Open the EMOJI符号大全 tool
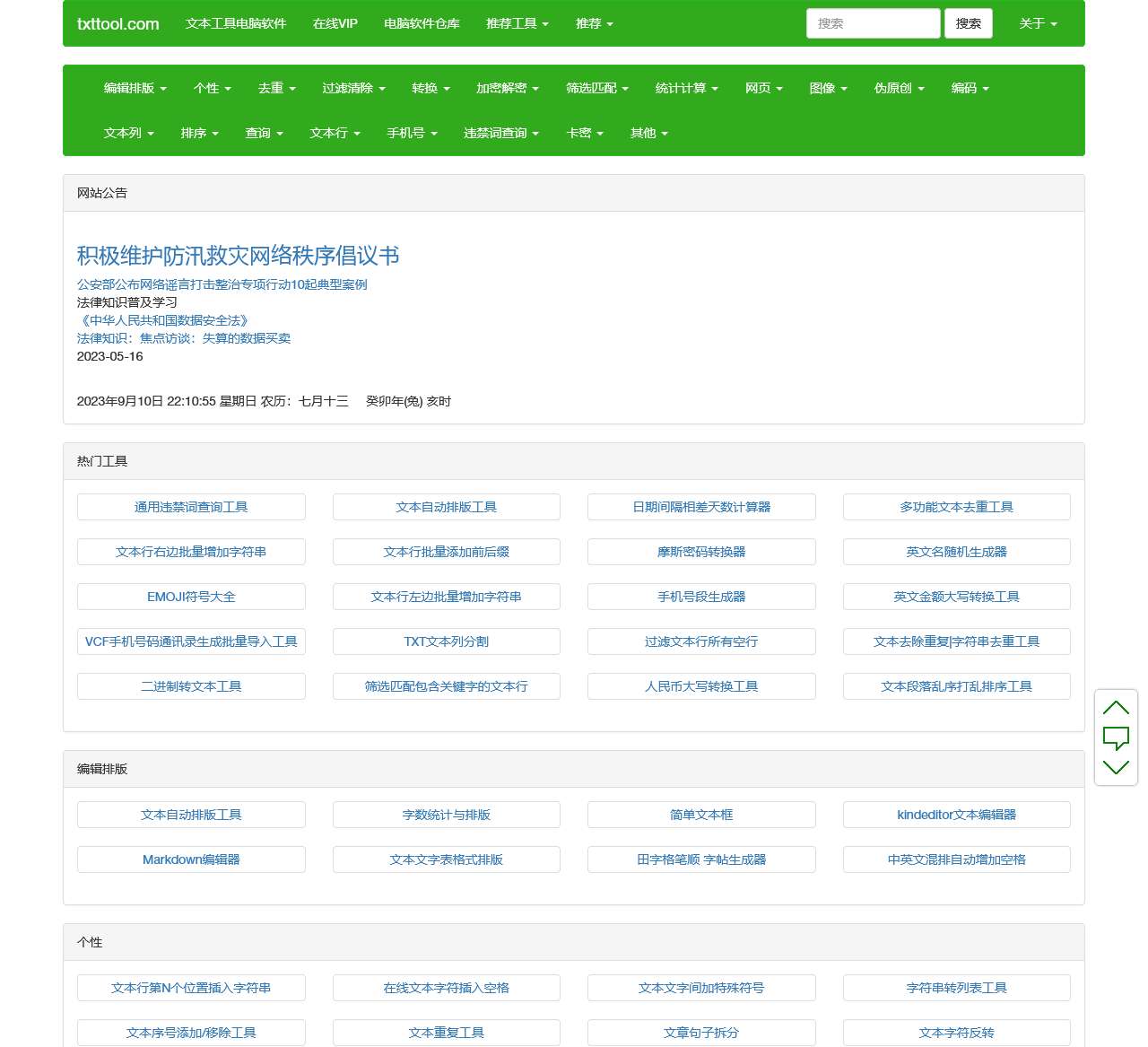The image size is (1148, 1047). point(191,597)
